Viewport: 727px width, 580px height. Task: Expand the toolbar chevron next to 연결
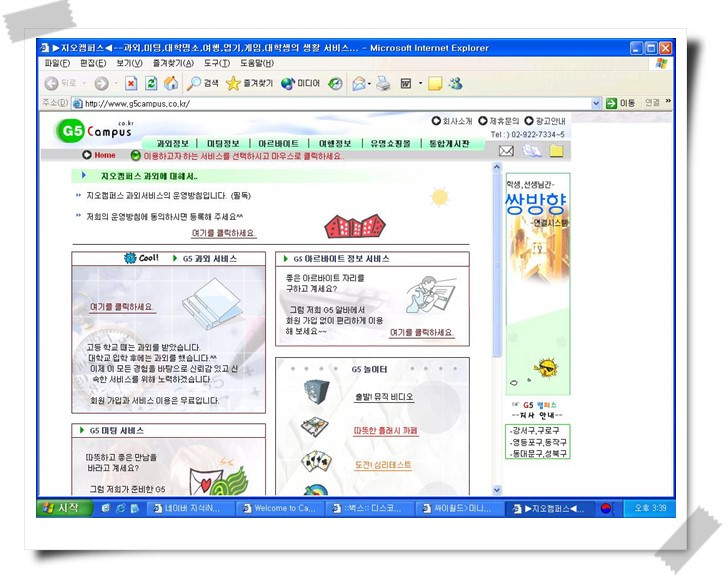(x=668, y=101)
